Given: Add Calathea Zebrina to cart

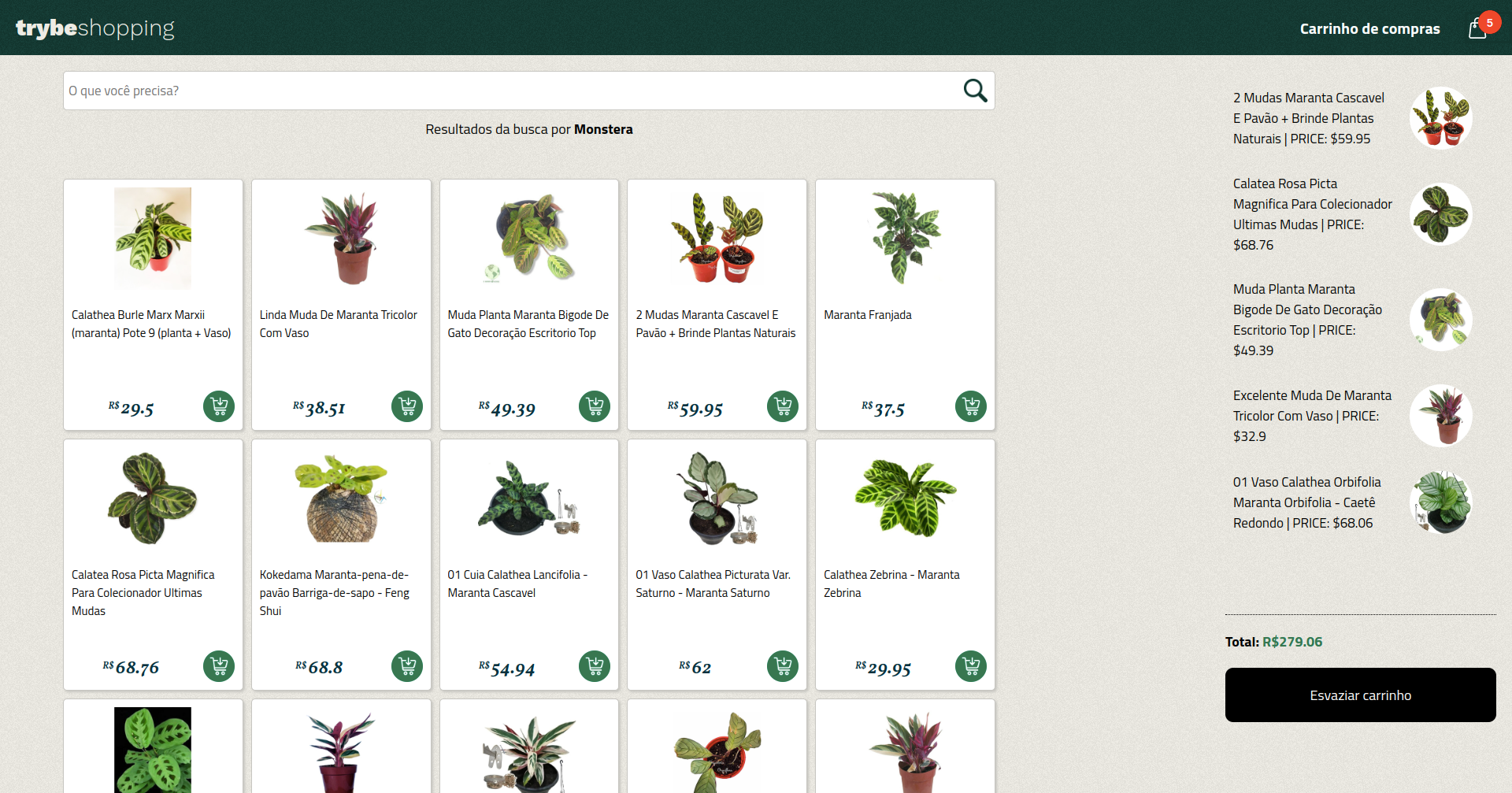Looking at the screenshot, I should [x=971, y=666].
